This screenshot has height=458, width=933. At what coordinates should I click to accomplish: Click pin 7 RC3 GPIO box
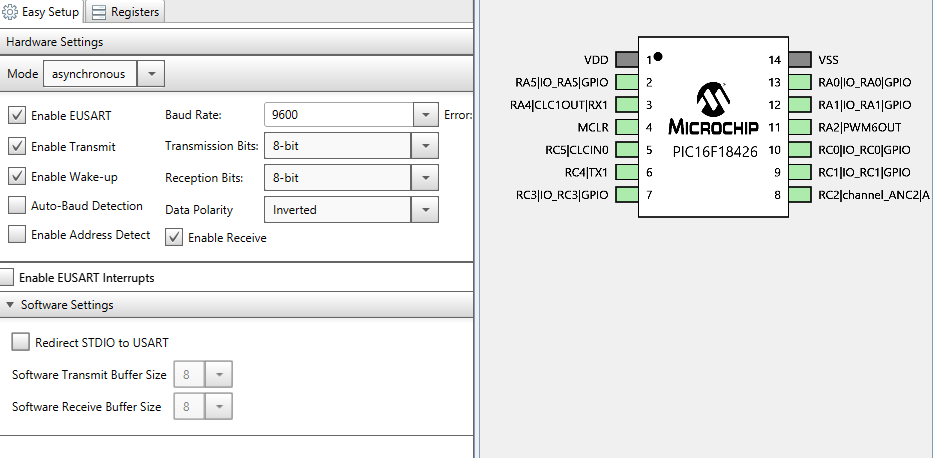[x=626, y=194]
